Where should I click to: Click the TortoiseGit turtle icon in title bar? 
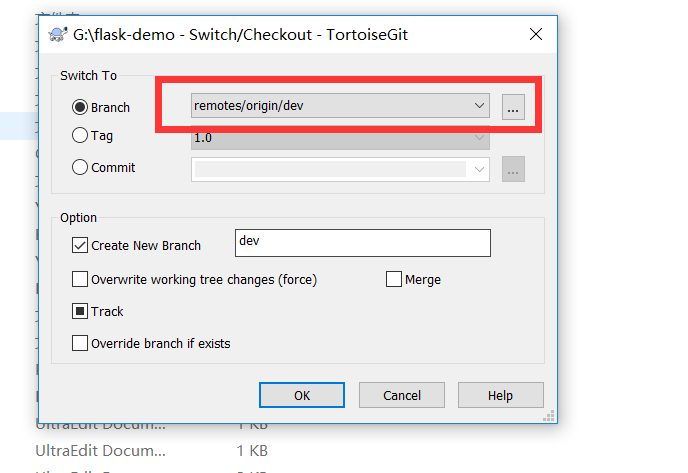point(57,34)
